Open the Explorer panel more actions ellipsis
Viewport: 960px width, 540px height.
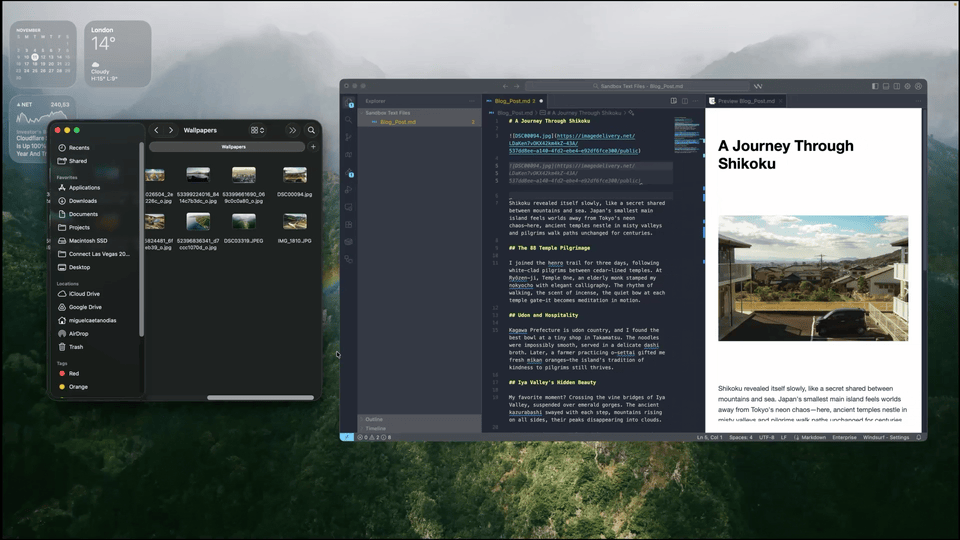tap(472, 101)
